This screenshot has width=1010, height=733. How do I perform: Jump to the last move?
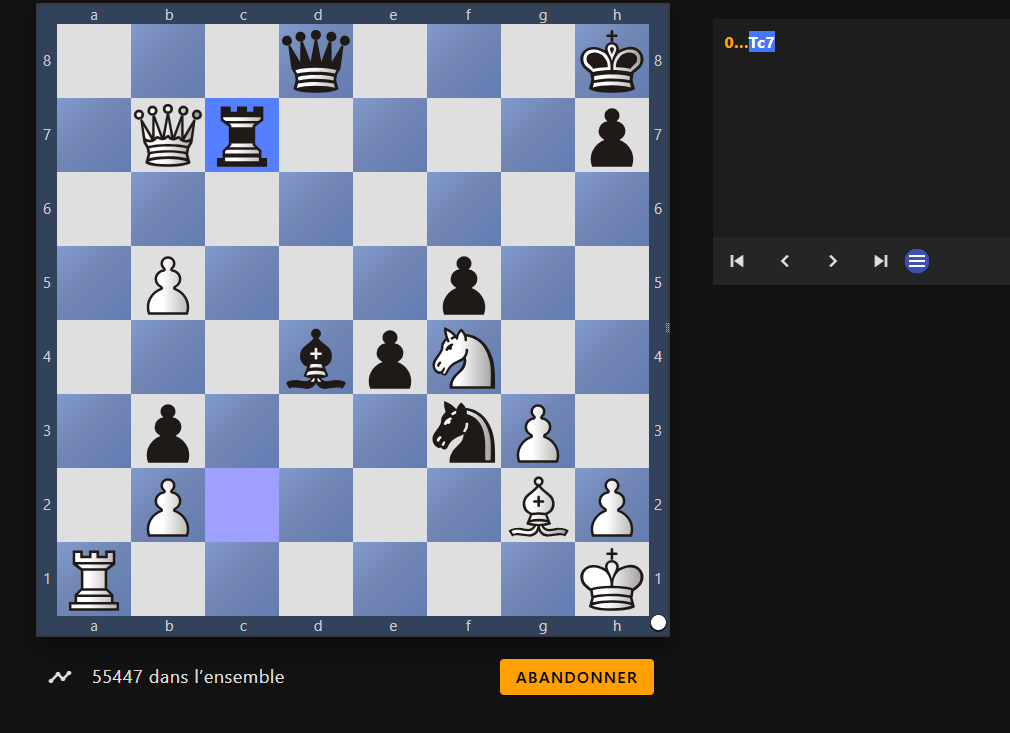coord(880,261)
